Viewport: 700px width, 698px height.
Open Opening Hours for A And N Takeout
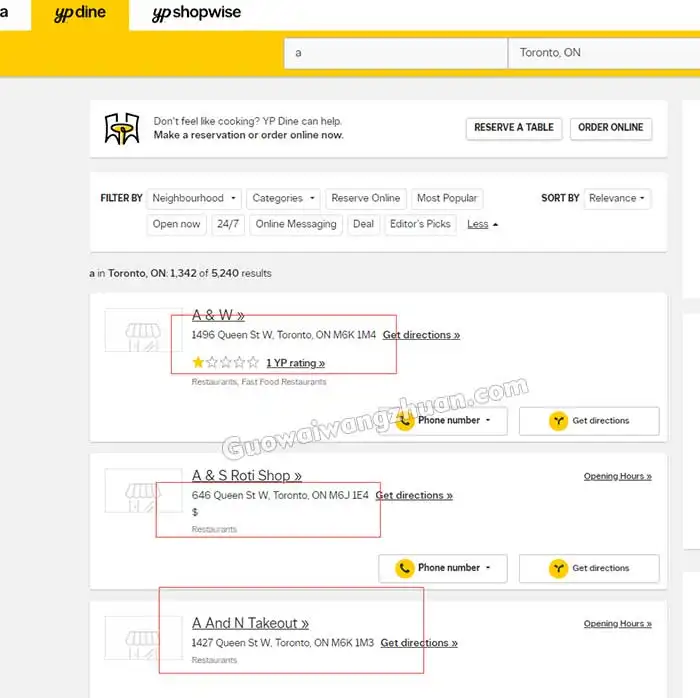(x=617, y=623)
